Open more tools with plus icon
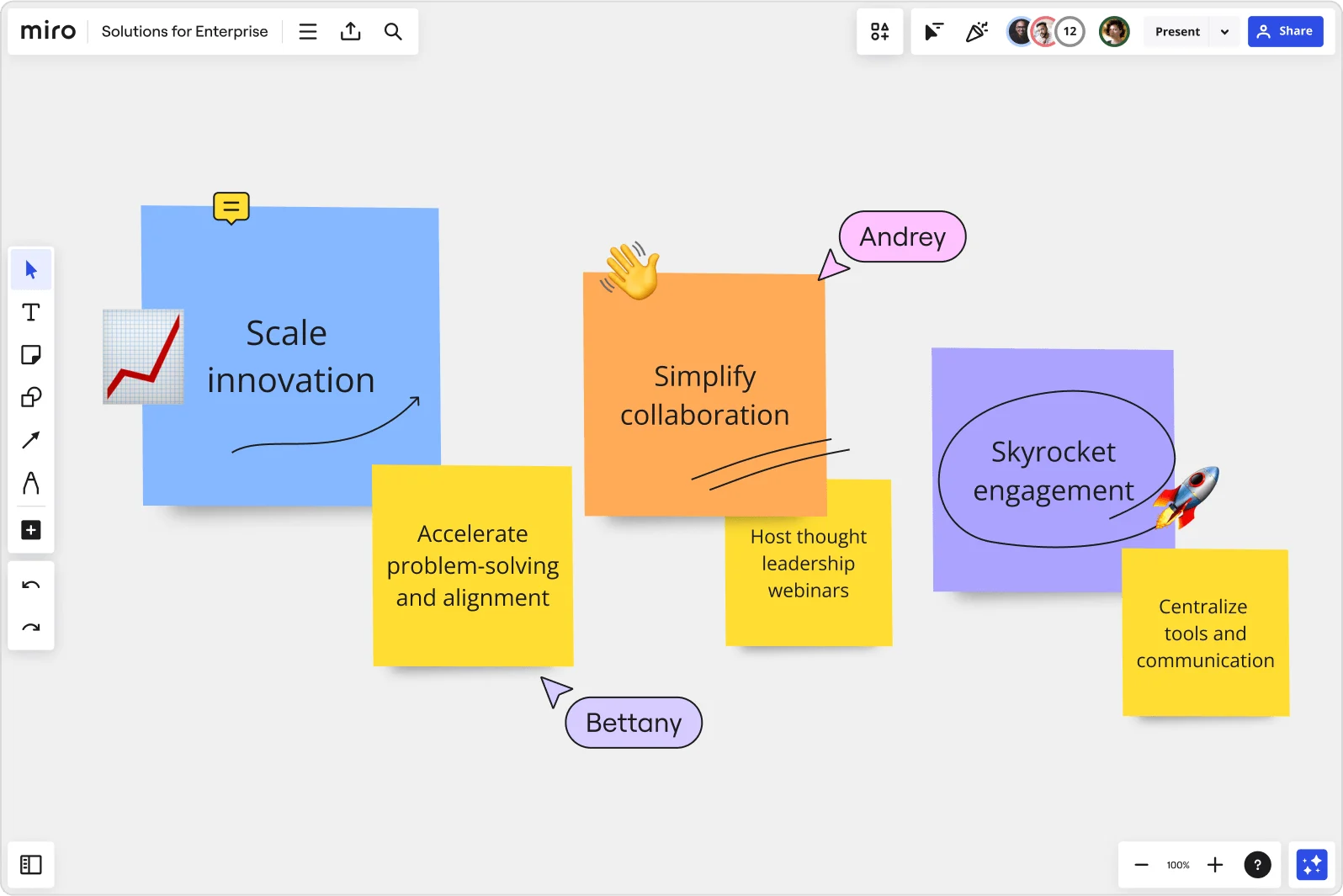 tap(31, 530)
